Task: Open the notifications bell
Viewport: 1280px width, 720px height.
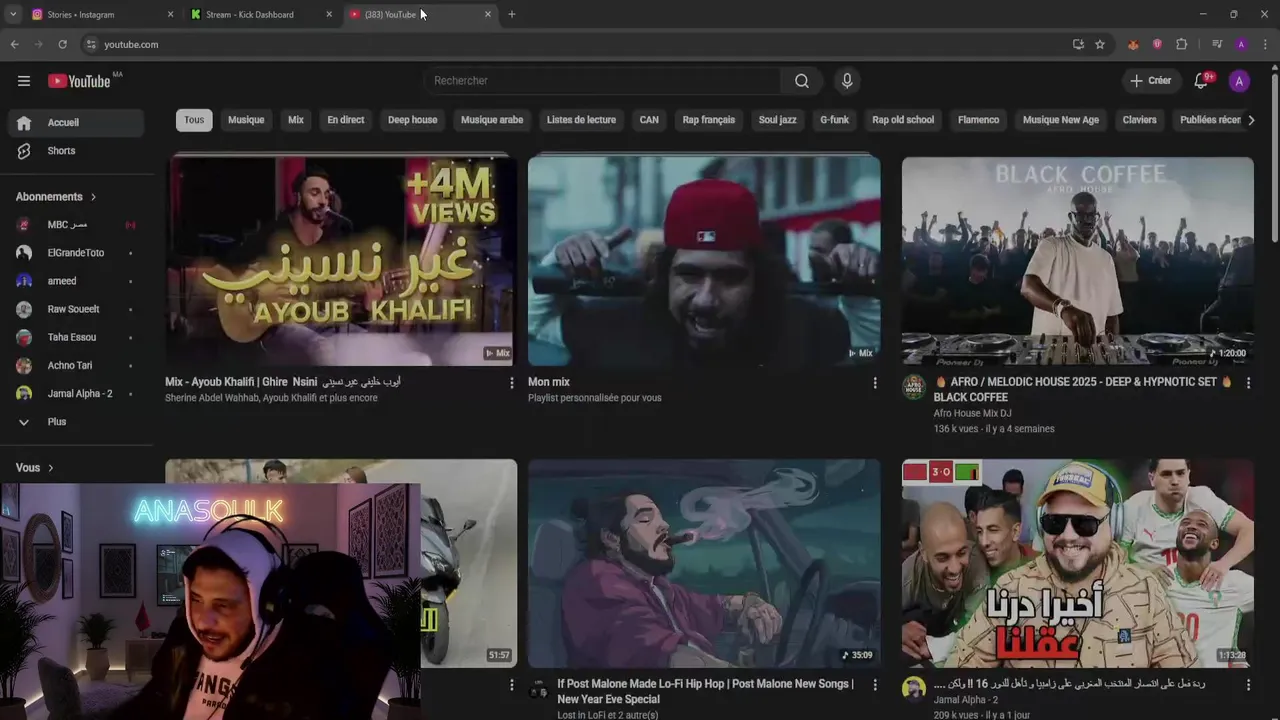Action: (1202, 81)
